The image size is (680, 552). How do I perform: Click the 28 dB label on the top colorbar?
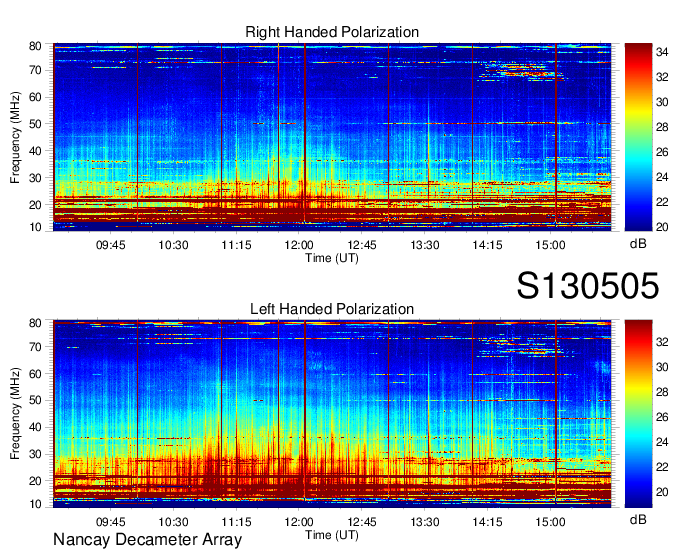(x=662, y=127)
